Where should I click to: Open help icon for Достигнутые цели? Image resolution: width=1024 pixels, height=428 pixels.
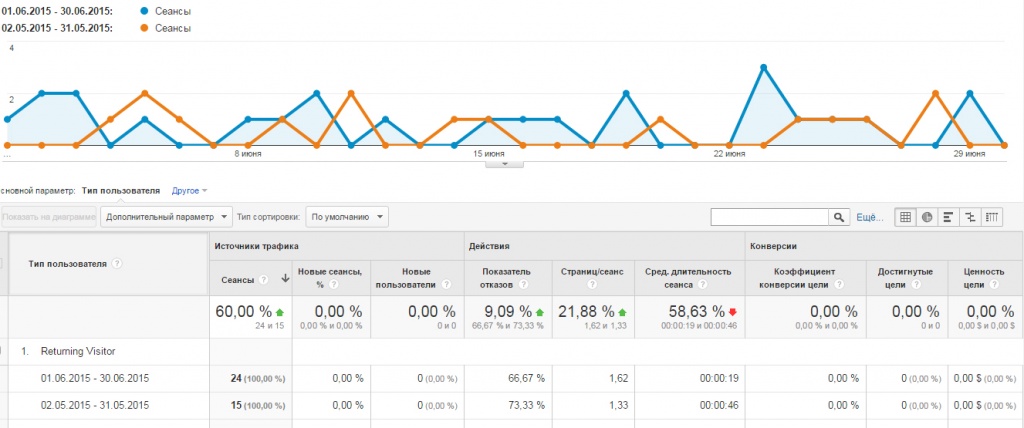click(x=918, y=284)
